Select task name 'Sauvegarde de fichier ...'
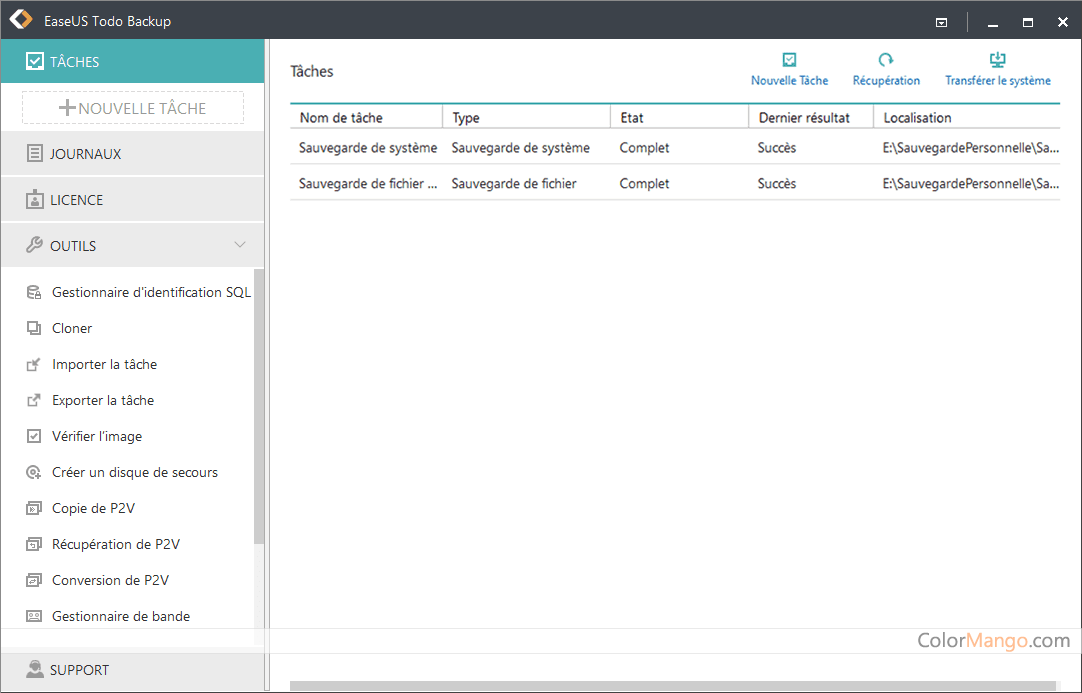Viewport: 1082px width, 693px height. click(x=368, y=184)
